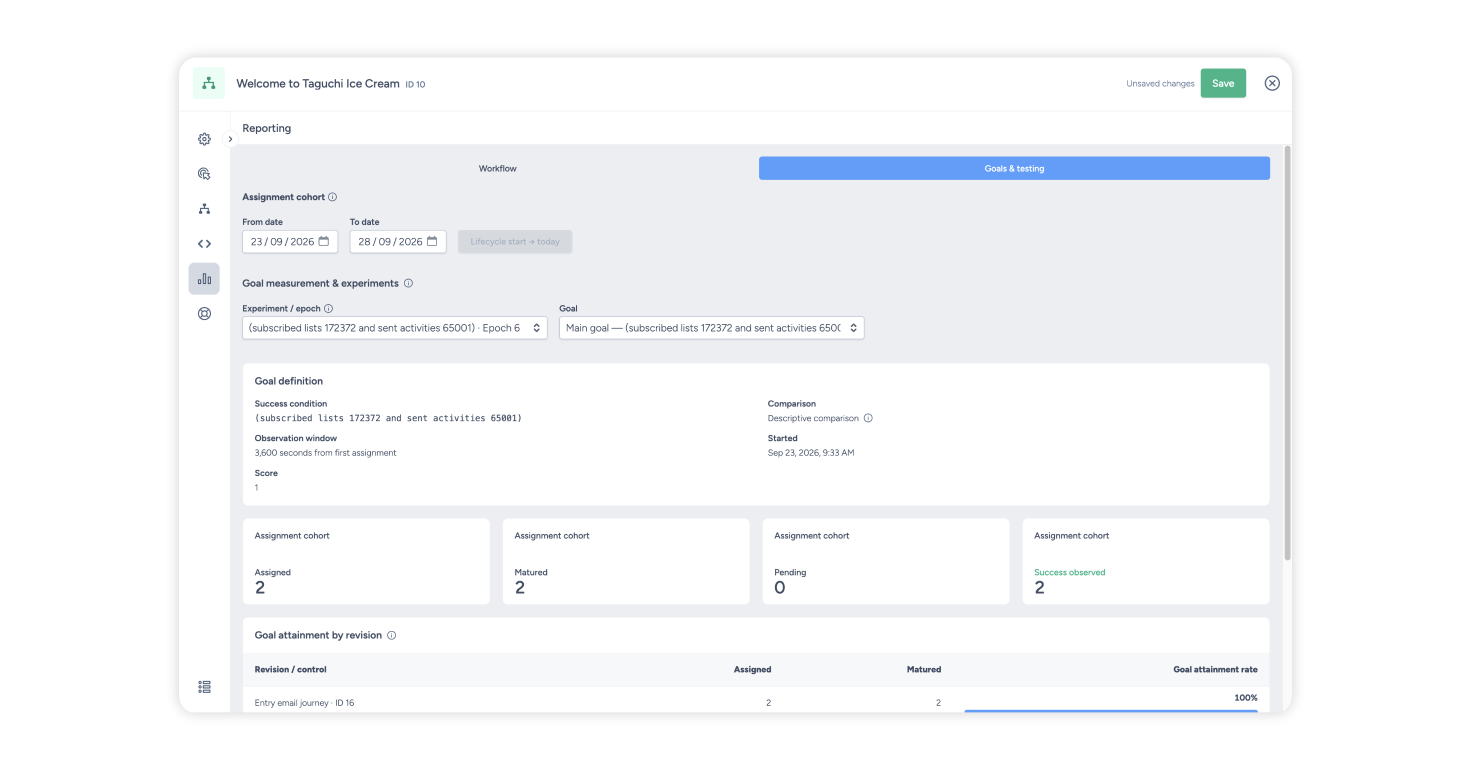The width and height of the screenshot is (1471, 771).
Task: Open the targeting cursor icon in sidebar
Action: [x=204, y=174]
